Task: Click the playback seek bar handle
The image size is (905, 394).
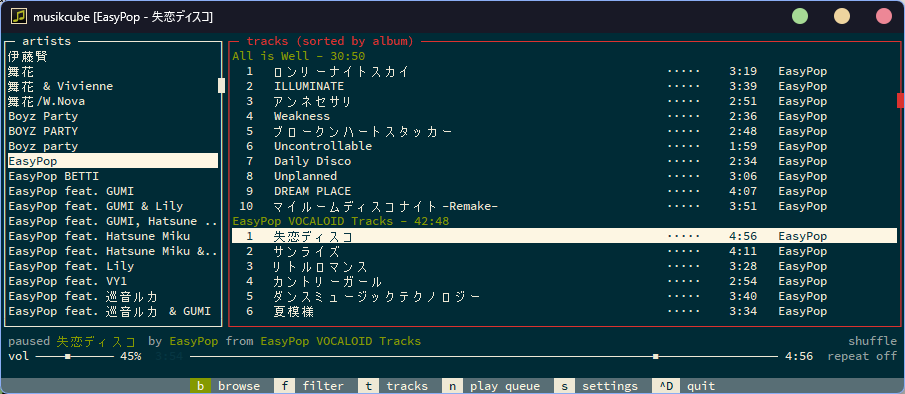Action: coord(656,357)
